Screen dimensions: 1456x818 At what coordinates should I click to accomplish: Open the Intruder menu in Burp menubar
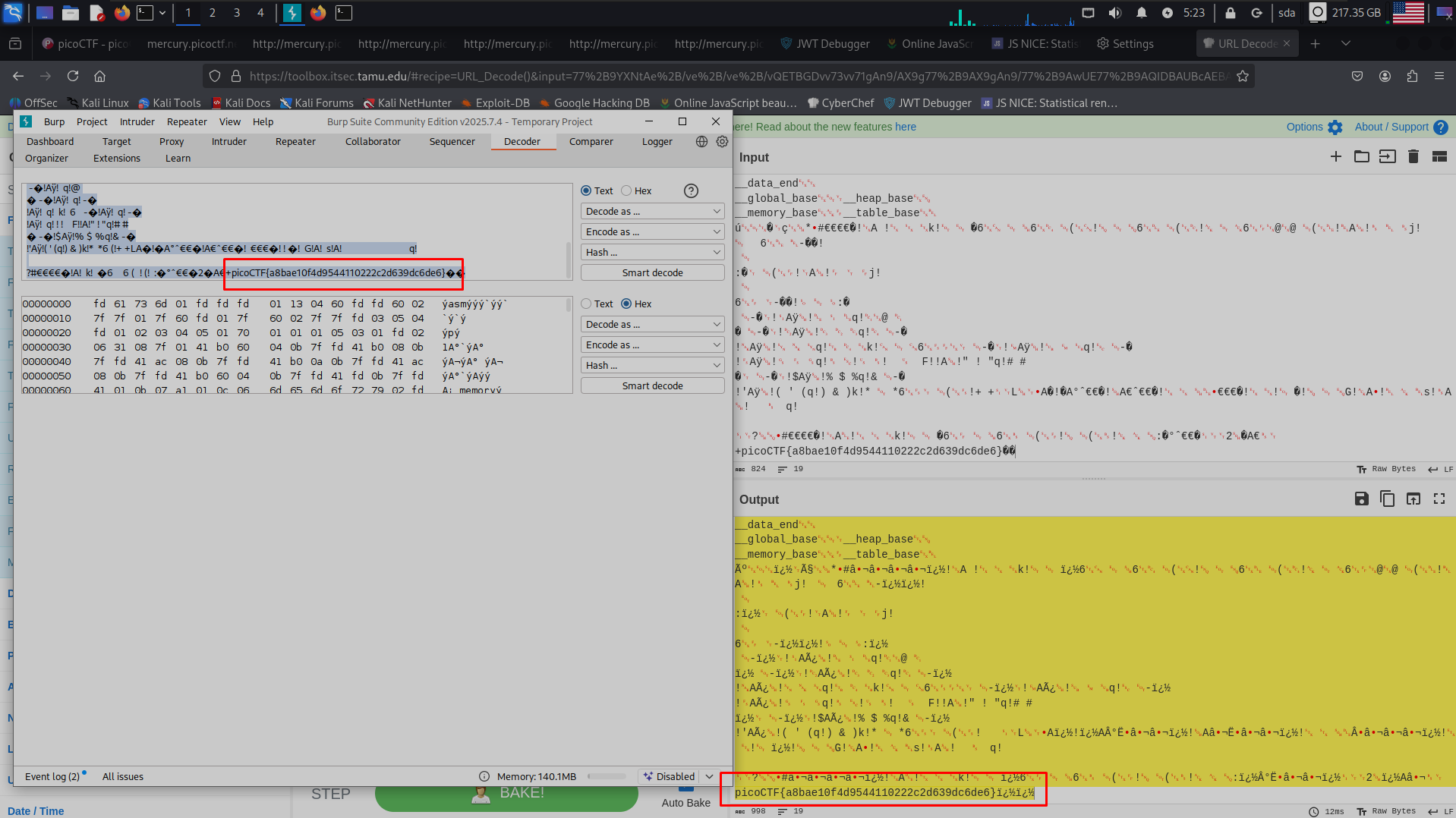(x=137, y=122)
